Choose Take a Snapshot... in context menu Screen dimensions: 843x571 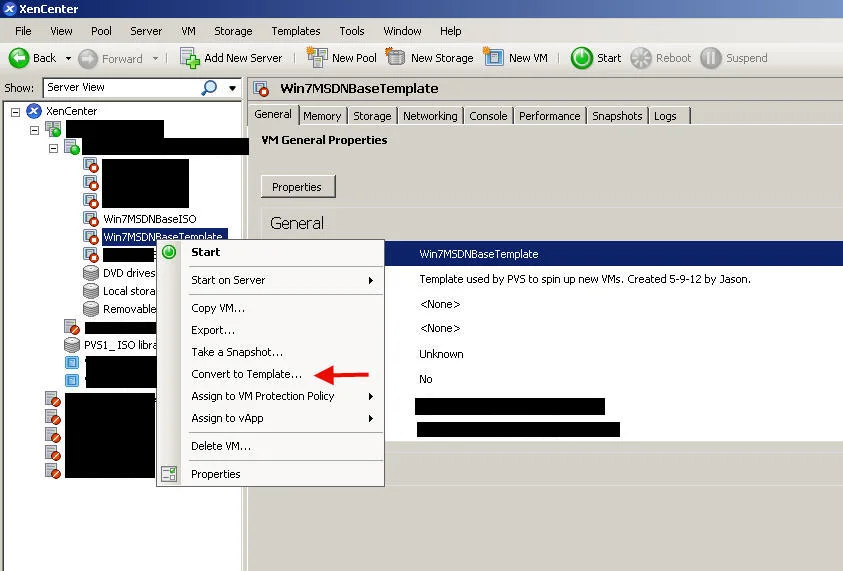coord(271,352)
